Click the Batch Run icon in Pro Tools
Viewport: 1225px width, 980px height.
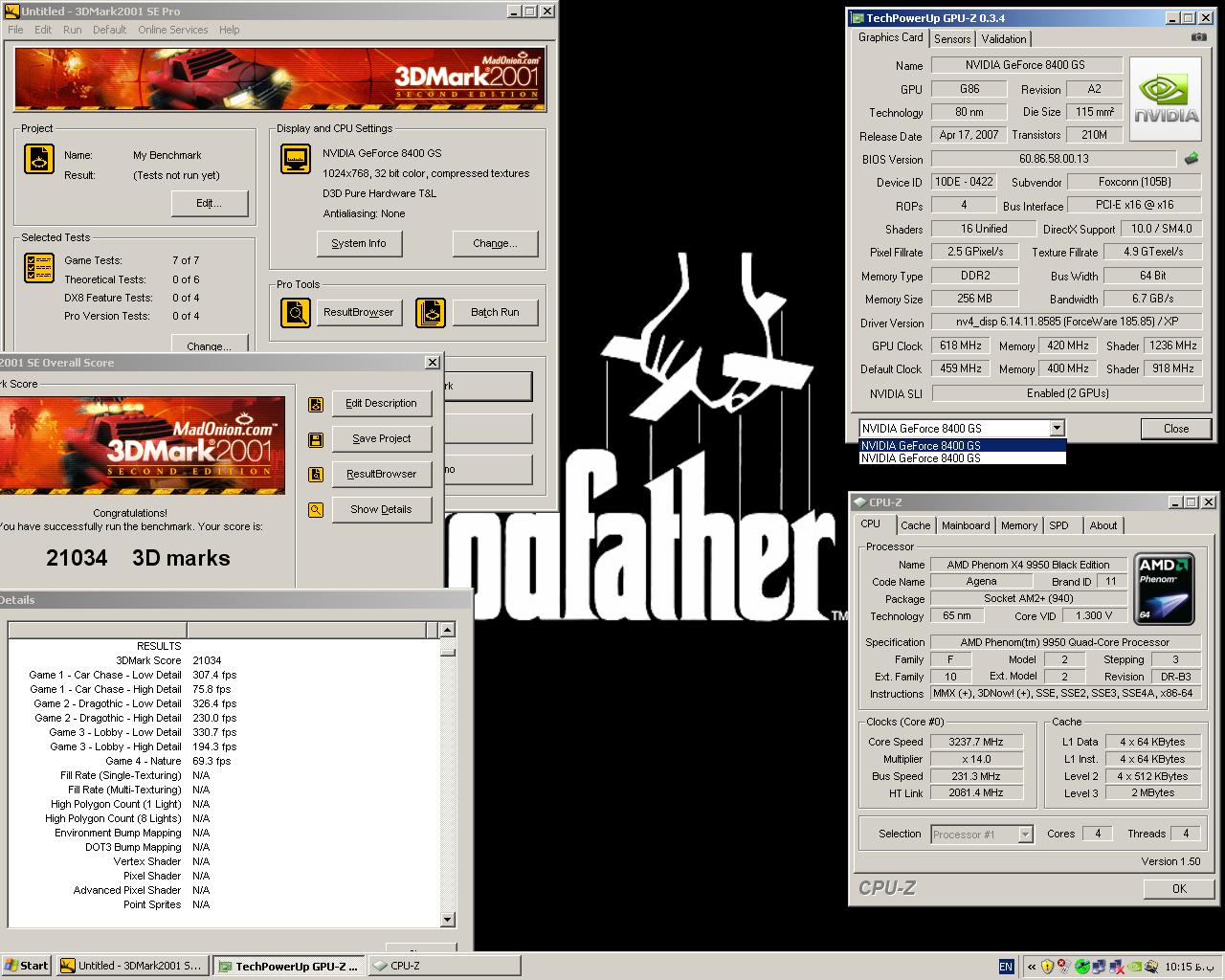[x=431, y=312]
